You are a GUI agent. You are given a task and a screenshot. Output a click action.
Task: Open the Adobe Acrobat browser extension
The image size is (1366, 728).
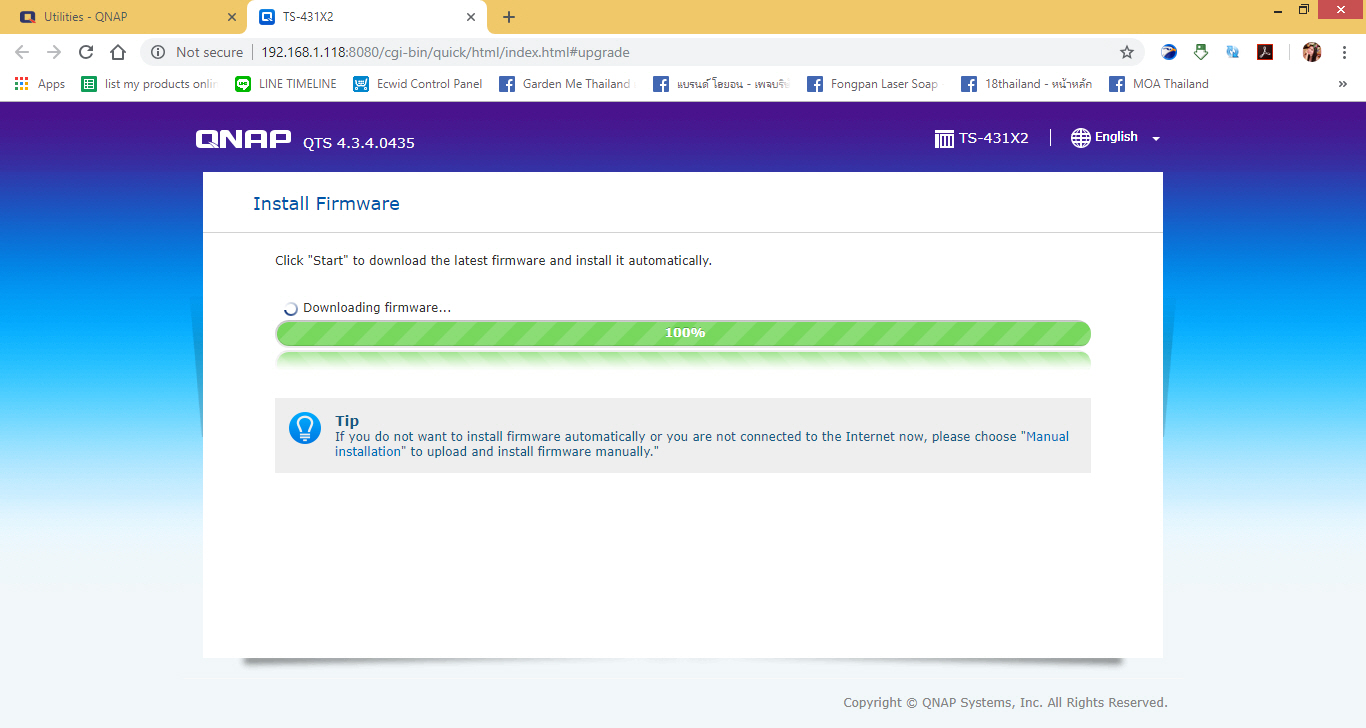pos(1265,51)
